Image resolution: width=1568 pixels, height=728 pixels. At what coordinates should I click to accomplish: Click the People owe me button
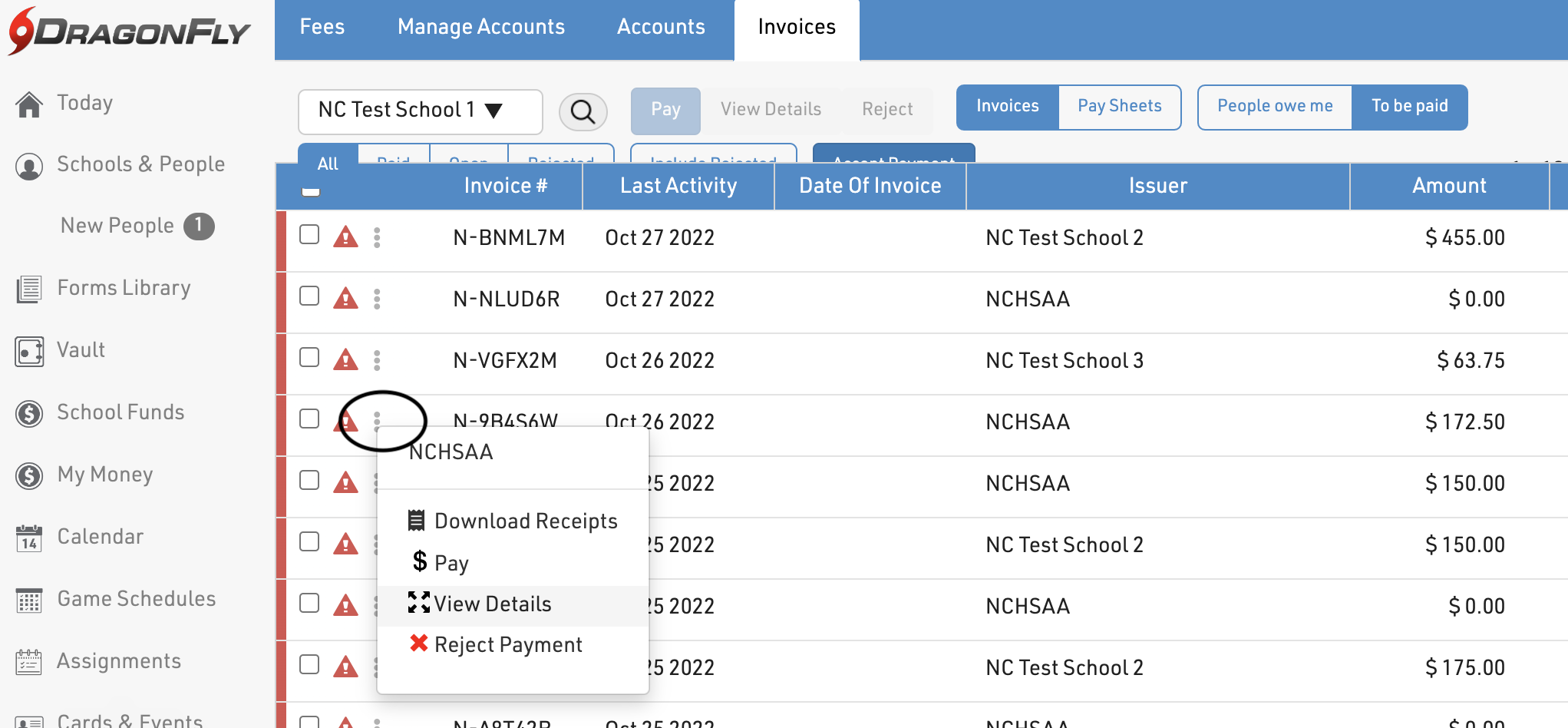tap(1274, 106)
